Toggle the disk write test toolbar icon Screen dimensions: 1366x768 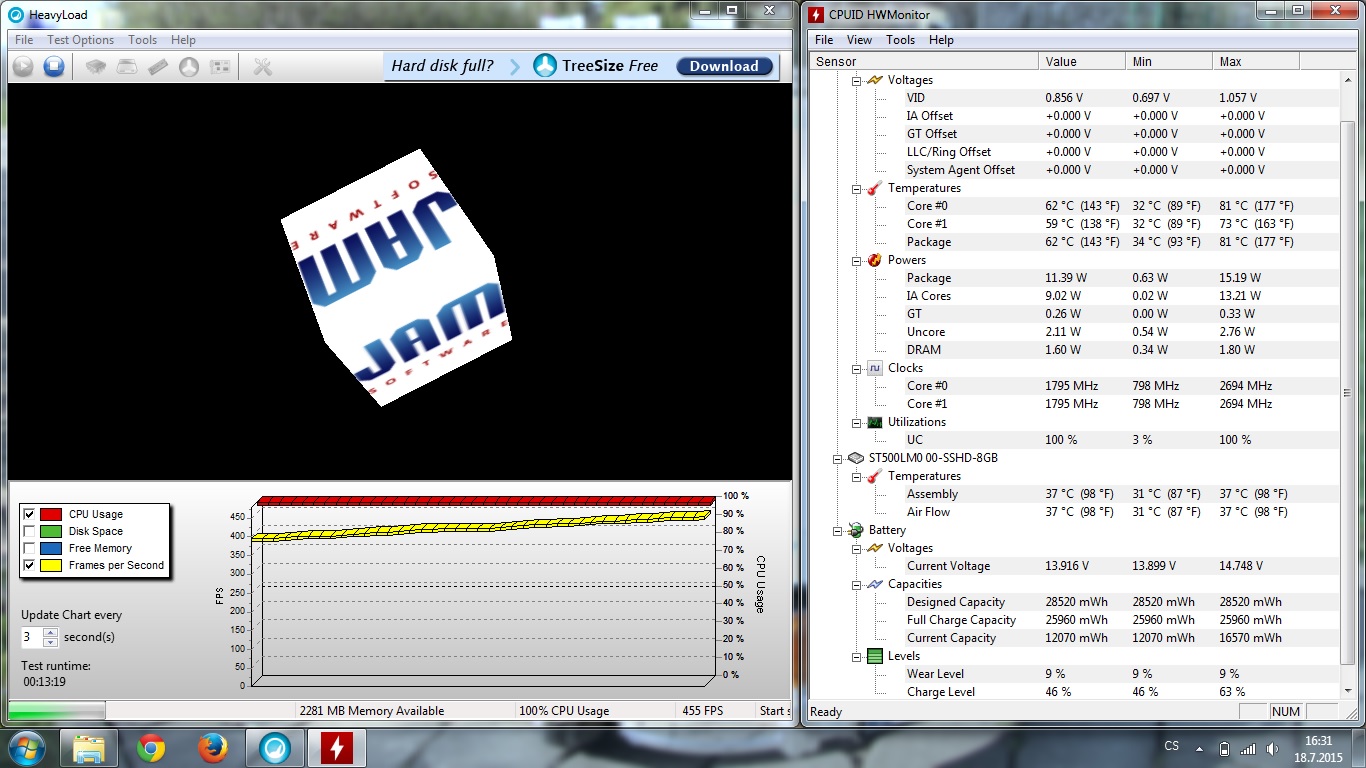click(x=127, y=67)
